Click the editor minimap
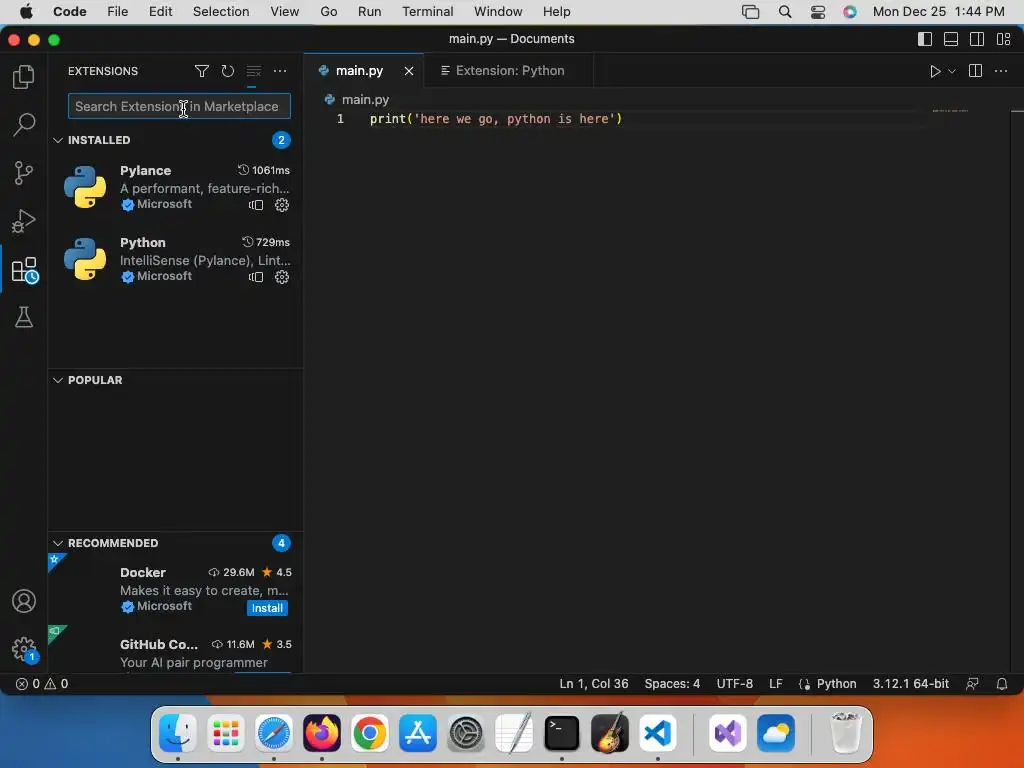The width and height of the screenshot is (1024, 768). (950, 111)
